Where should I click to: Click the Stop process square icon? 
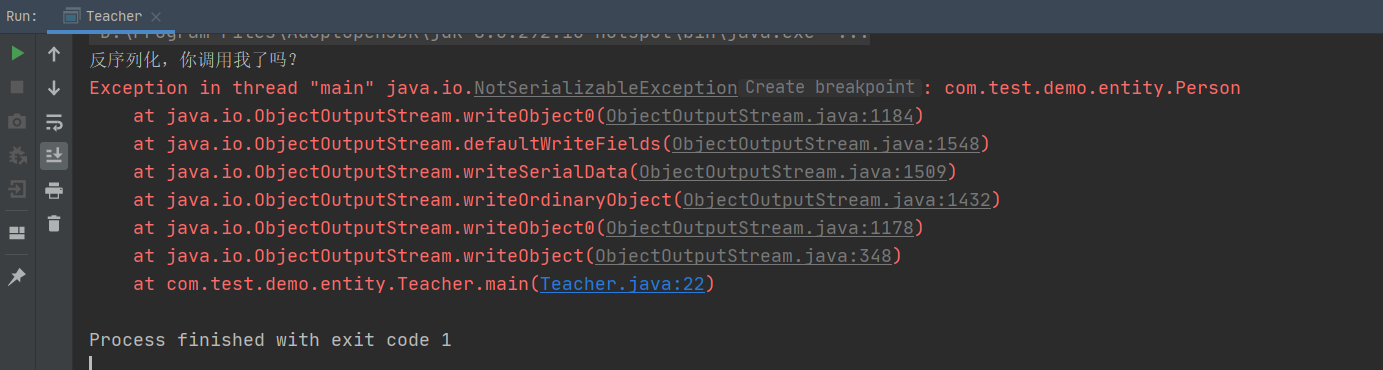pyautogui.click(x=17, y=87)
